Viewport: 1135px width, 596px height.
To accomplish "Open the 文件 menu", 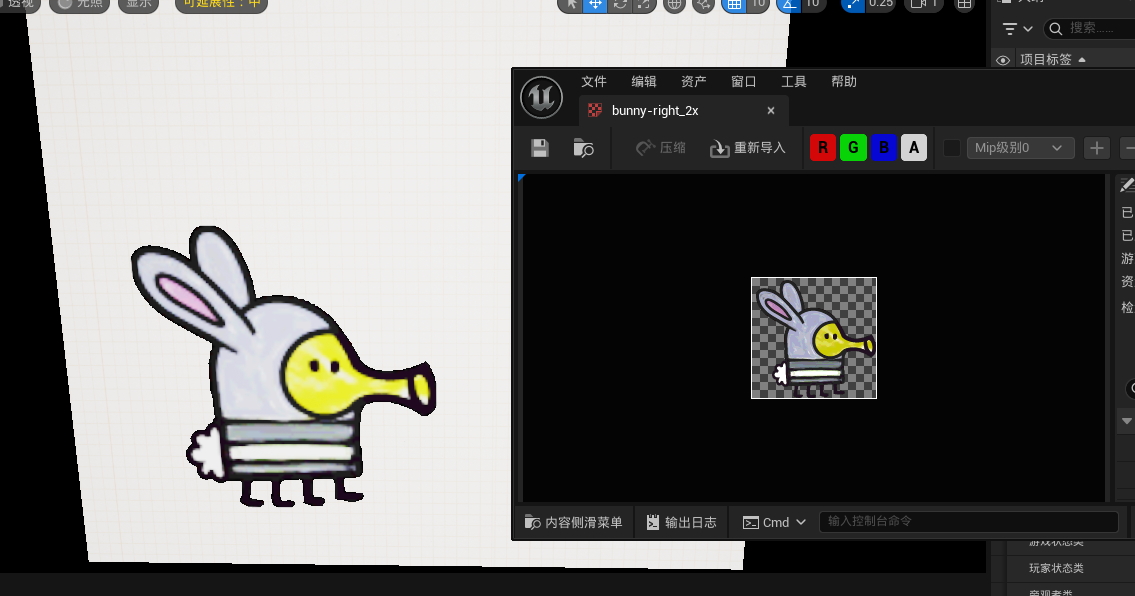I will [x=594, y=82].
